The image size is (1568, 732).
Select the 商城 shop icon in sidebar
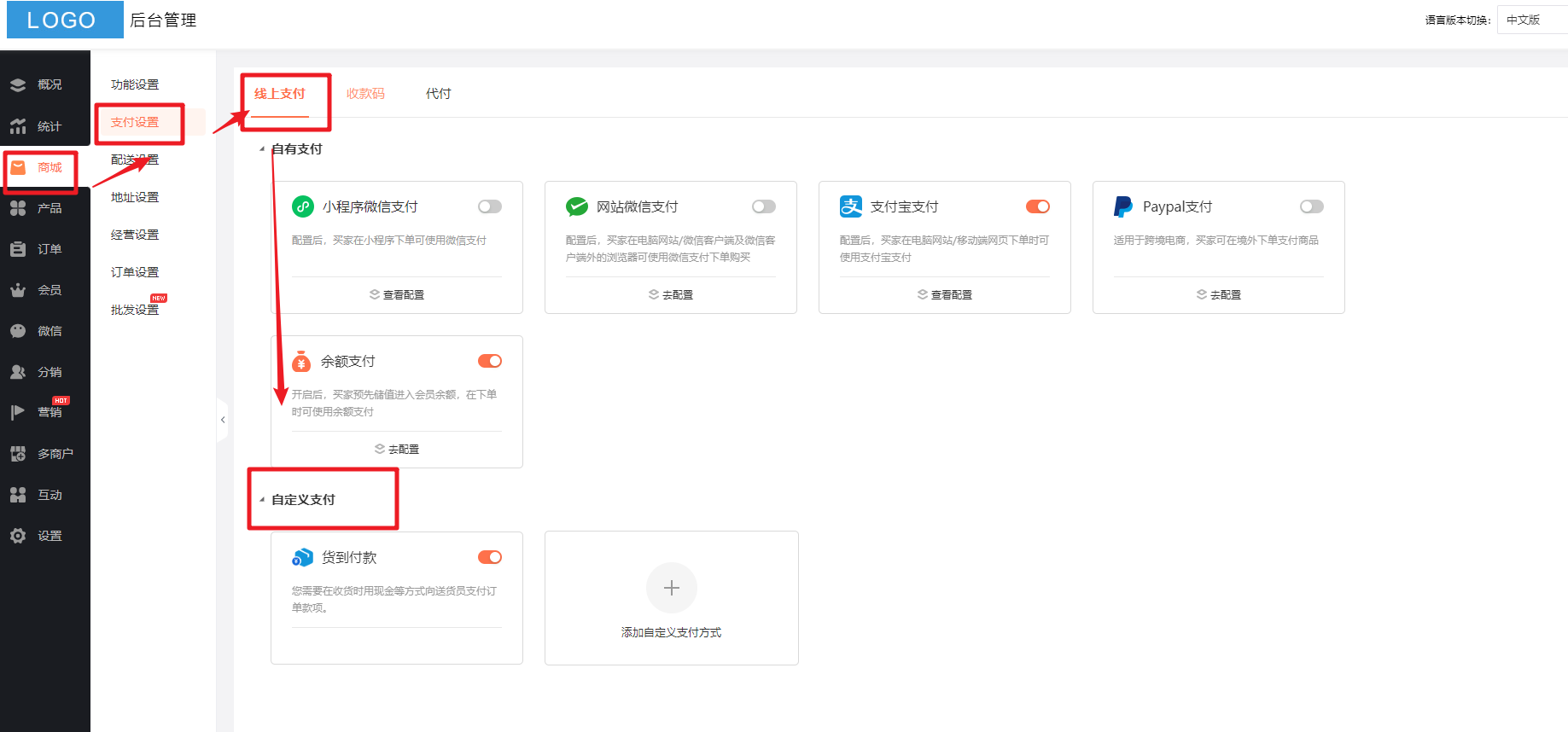18,167
